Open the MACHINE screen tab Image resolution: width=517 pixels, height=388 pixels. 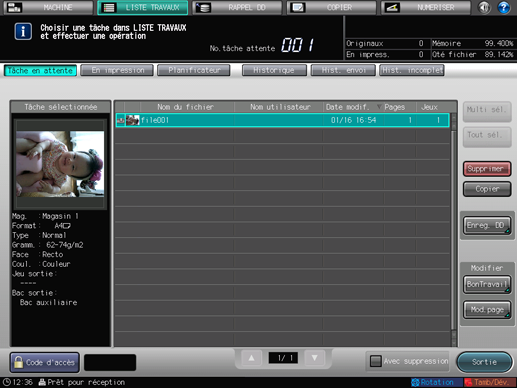tap(49, 7)
